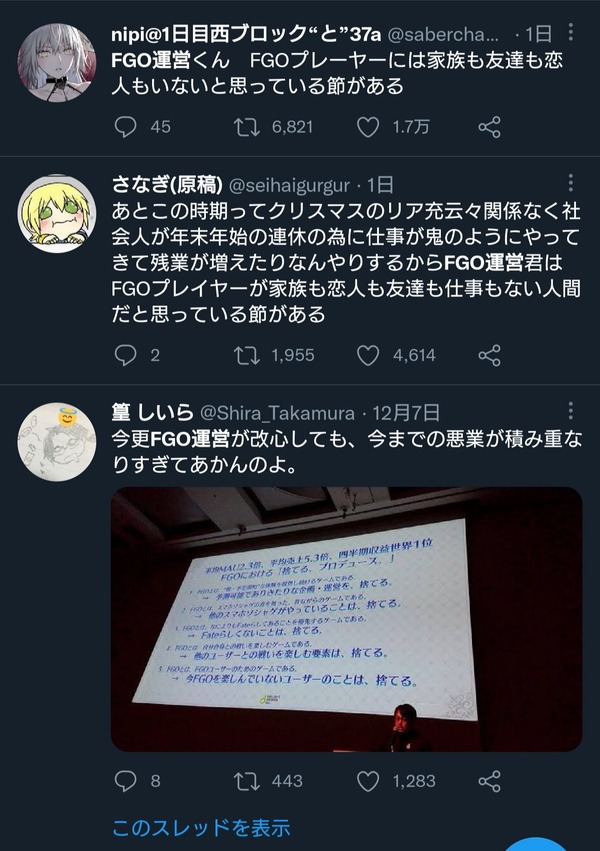Share 篁 しいら's tweet
Screen dimensions: 600x851
click(489, 781)
